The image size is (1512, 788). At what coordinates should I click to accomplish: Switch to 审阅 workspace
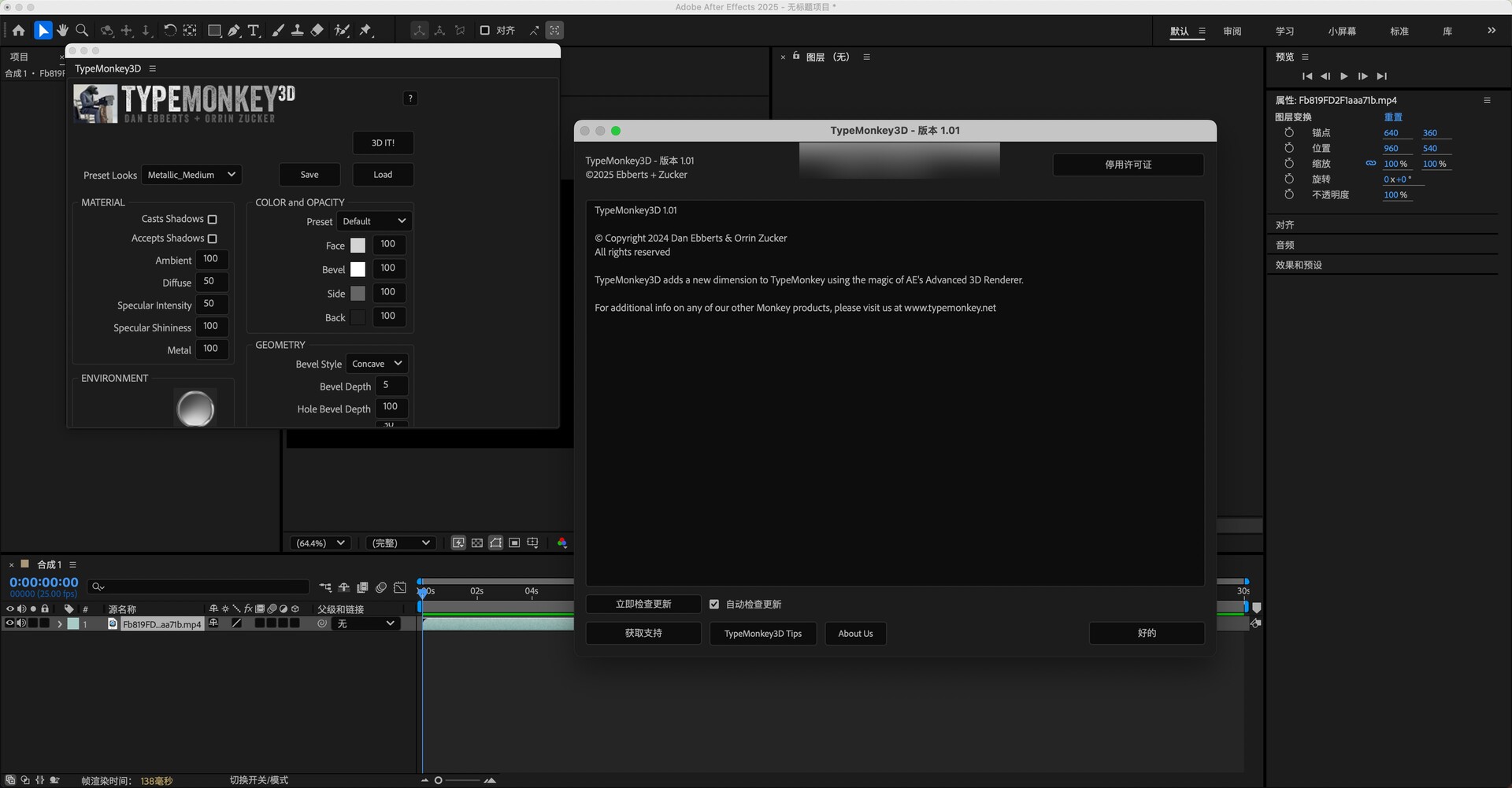pos(1232,31)
